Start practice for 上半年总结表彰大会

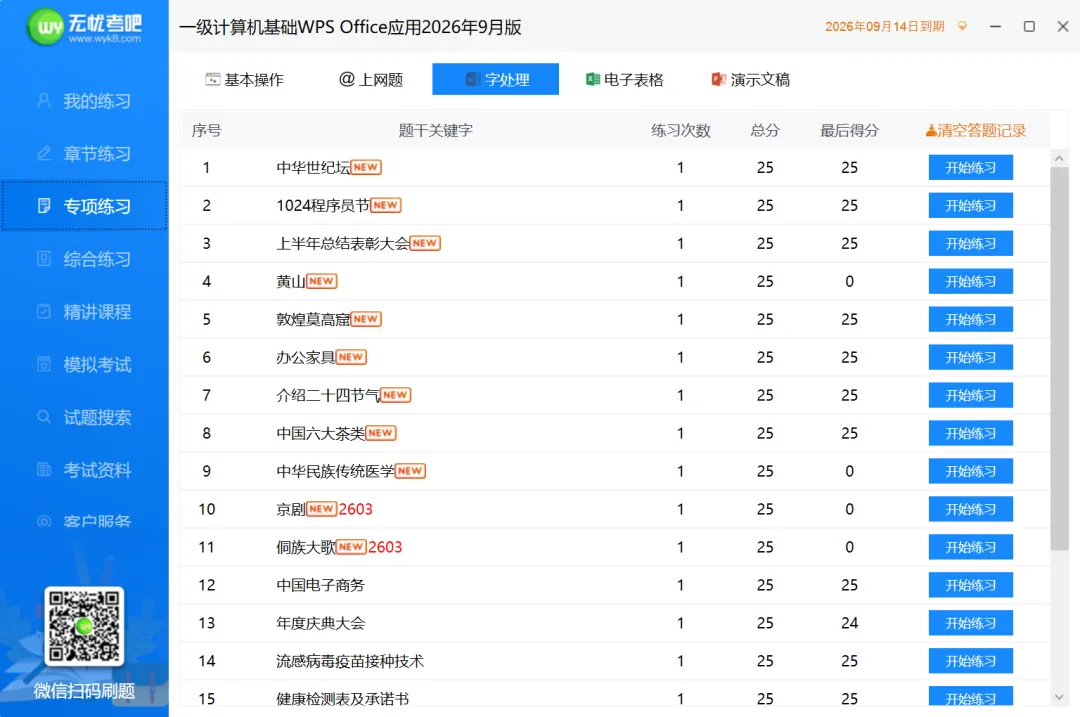[x=970, y=243]
